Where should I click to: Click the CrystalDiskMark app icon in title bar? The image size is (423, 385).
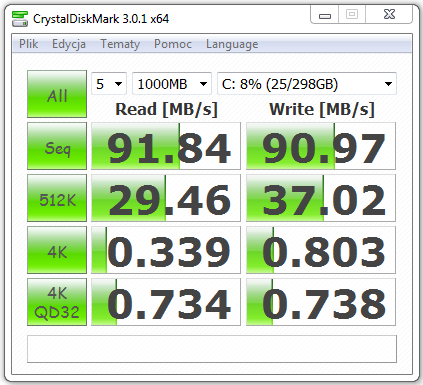click(x=20, y=19)
